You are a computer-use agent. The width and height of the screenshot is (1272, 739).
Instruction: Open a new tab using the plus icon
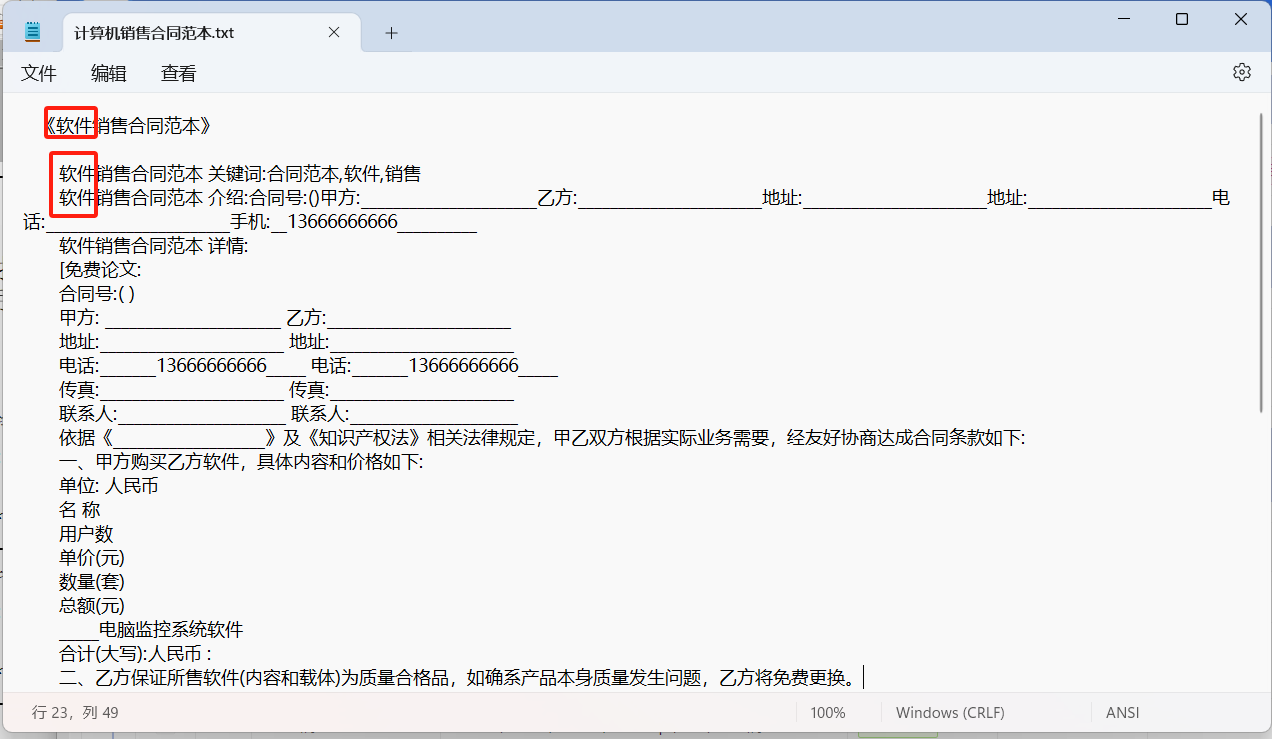pos(390,33)
